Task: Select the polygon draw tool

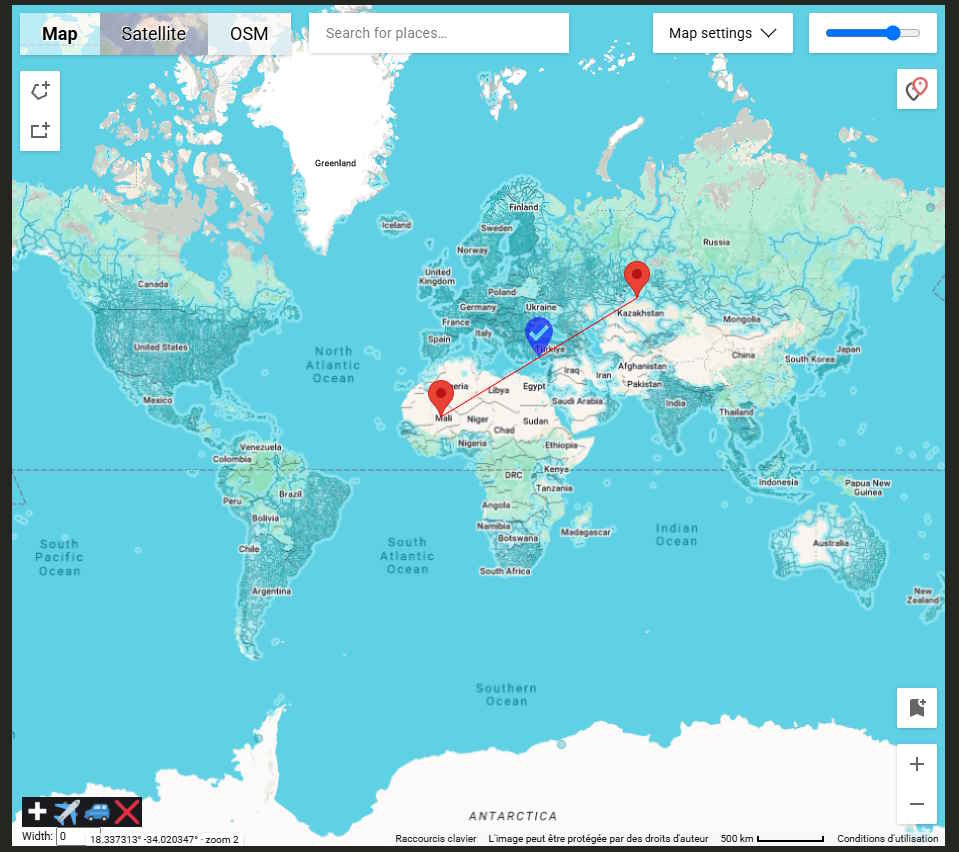Action: click(40, 91)
